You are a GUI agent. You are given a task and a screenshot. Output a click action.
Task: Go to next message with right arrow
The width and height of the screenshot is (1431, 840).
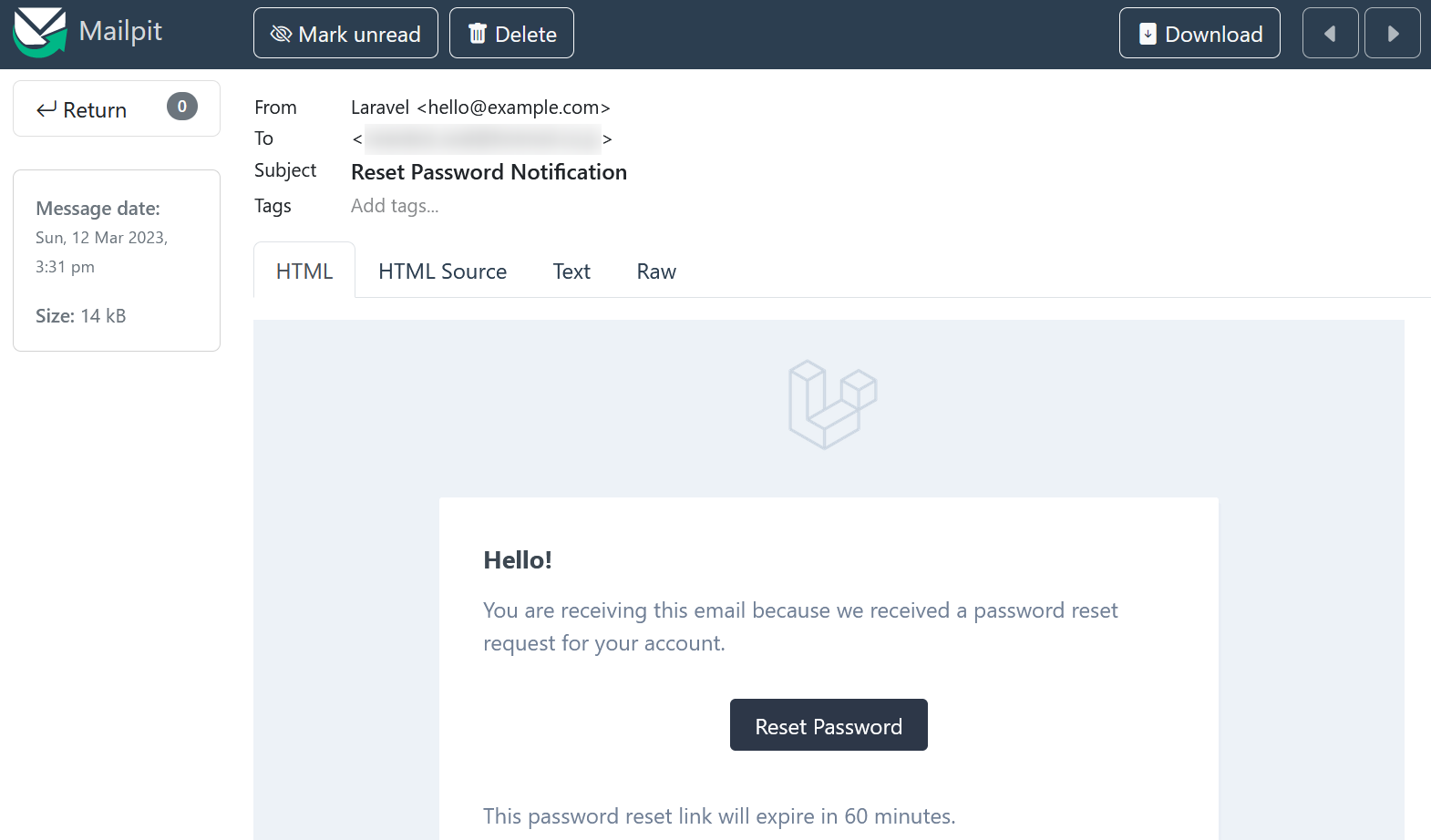[1393, 33]
